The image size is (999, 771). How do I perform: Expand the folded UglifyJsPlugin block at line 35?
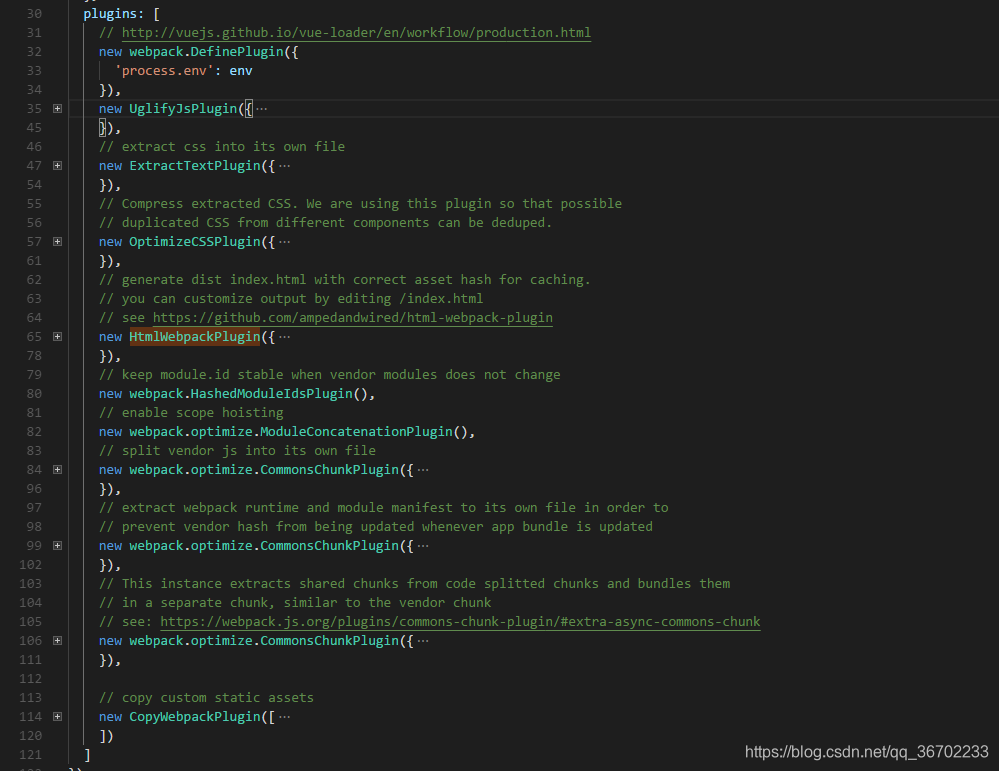[57, 109]
